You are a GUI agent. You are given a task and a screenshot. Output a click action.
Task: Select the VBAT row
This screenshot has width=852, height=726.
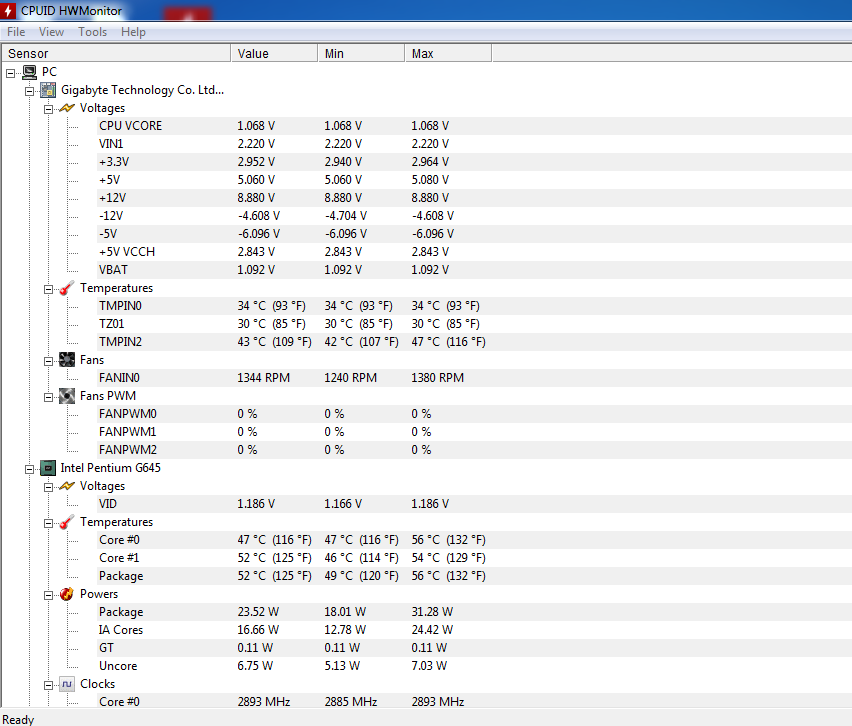[473, 270]
